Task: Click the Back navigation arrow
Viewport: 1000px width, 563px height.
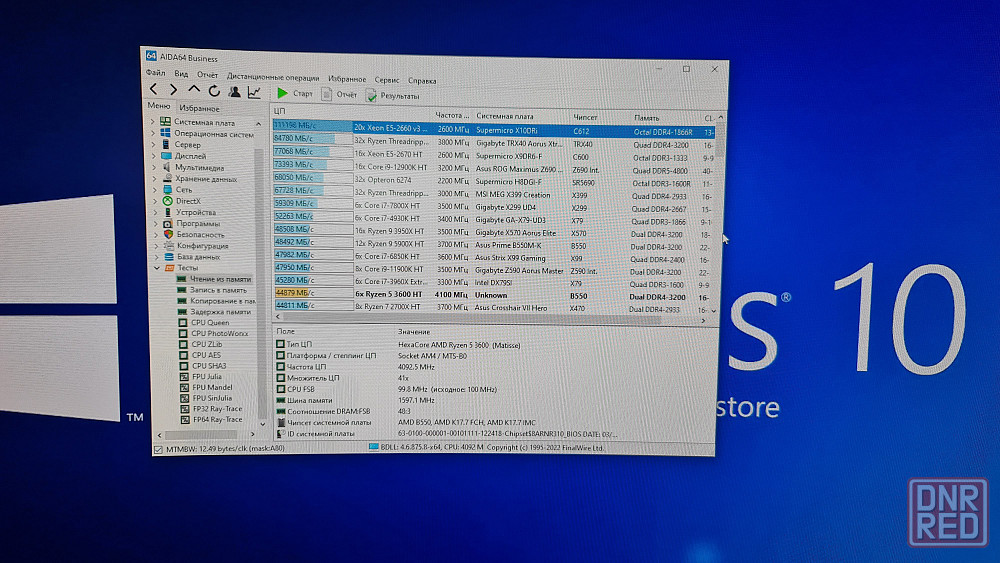Action: pos(154,89)
